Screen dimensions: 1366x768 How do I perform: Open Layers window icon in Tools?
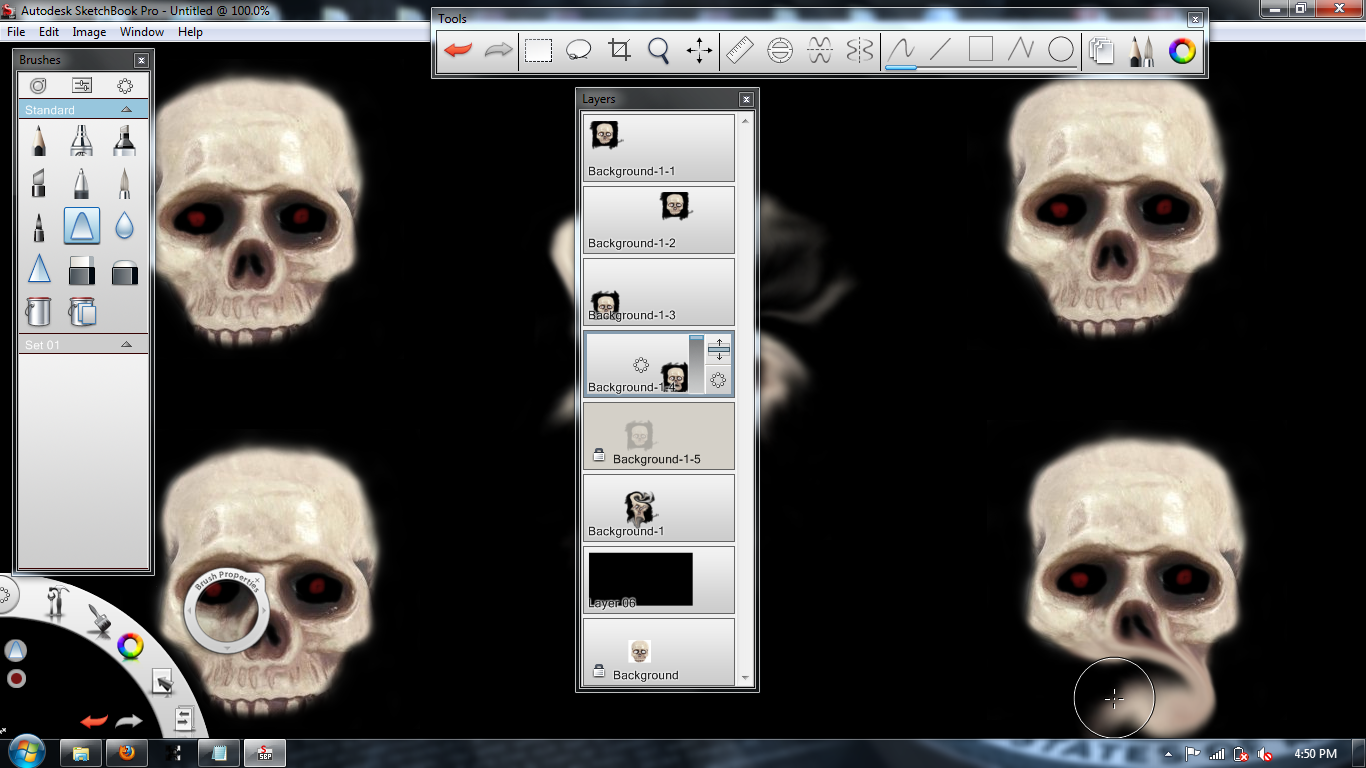(x=1102, y=50)
